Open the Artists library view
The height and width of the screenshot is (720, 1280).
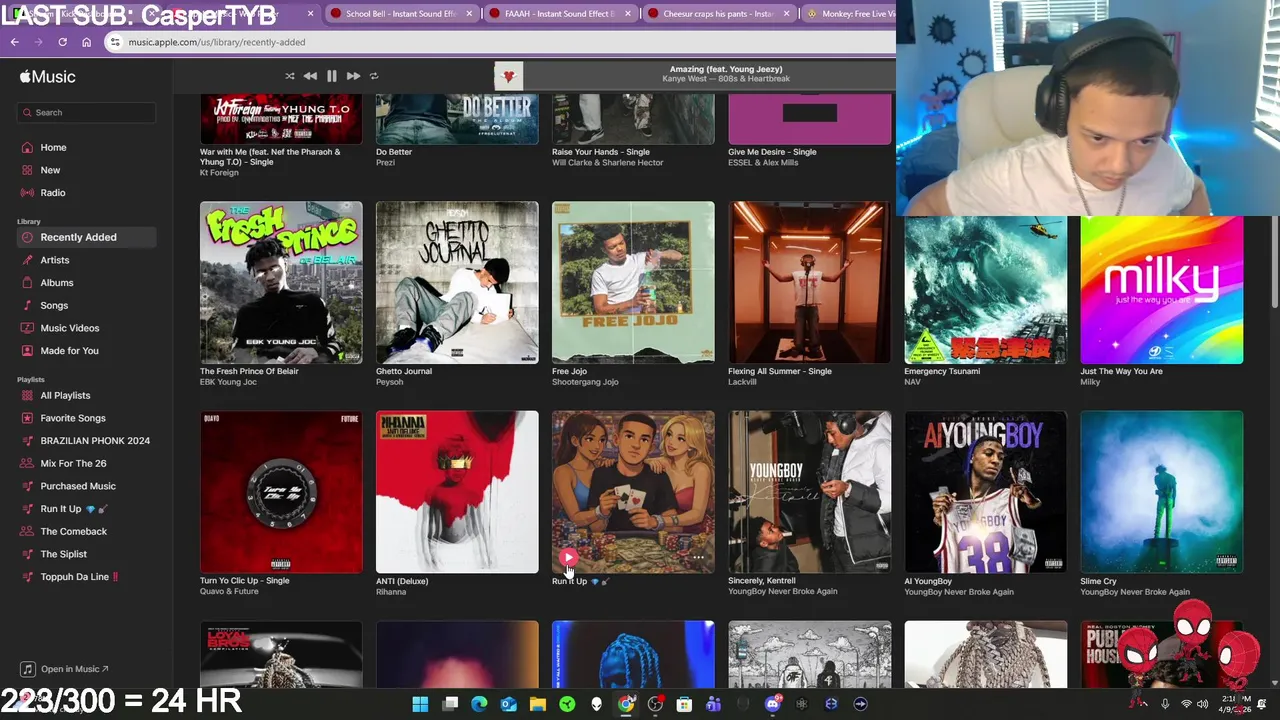click(x=55, y=260)
